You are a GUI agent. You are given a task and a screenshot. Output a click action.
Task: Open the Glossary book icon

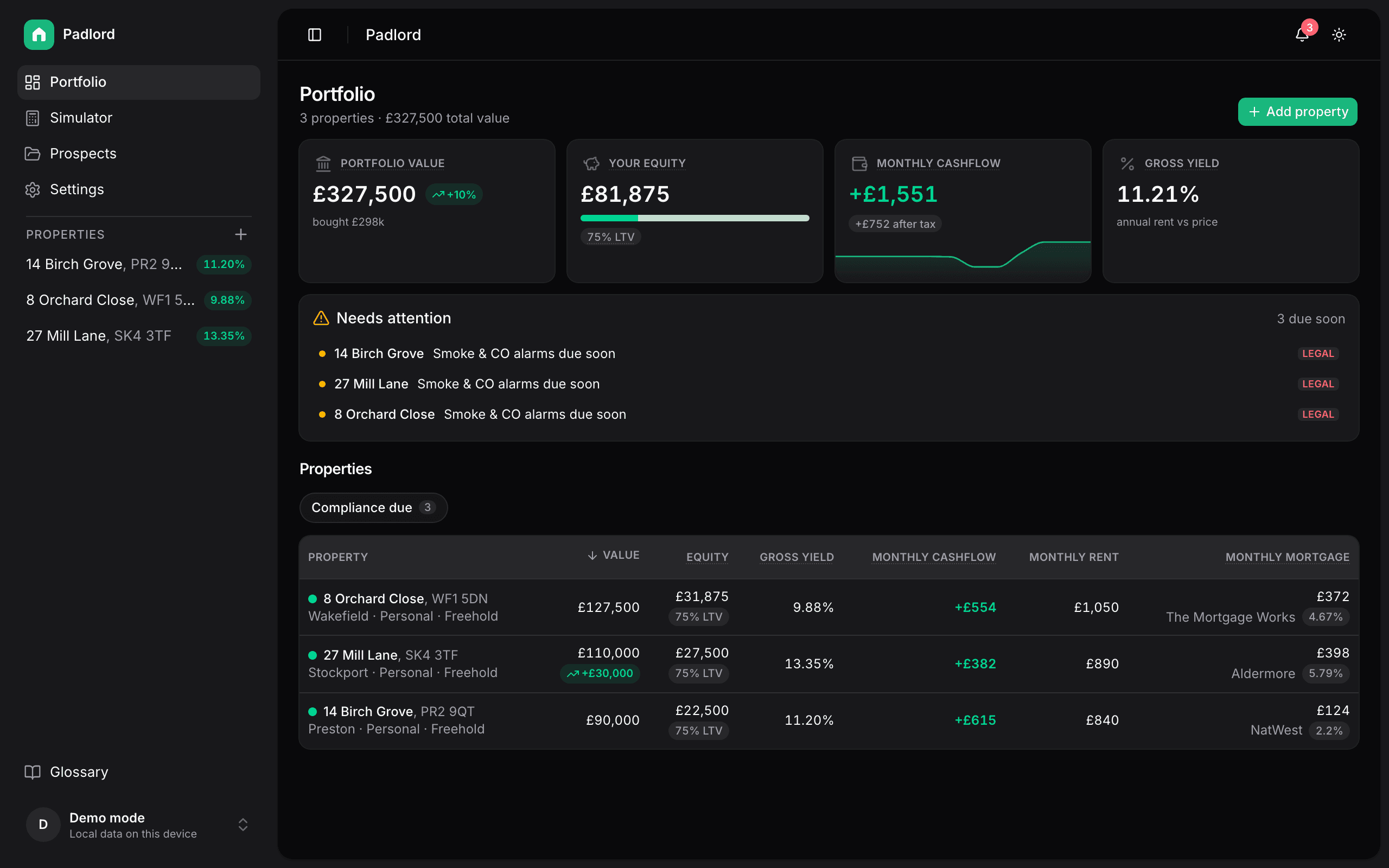[33, 772]
